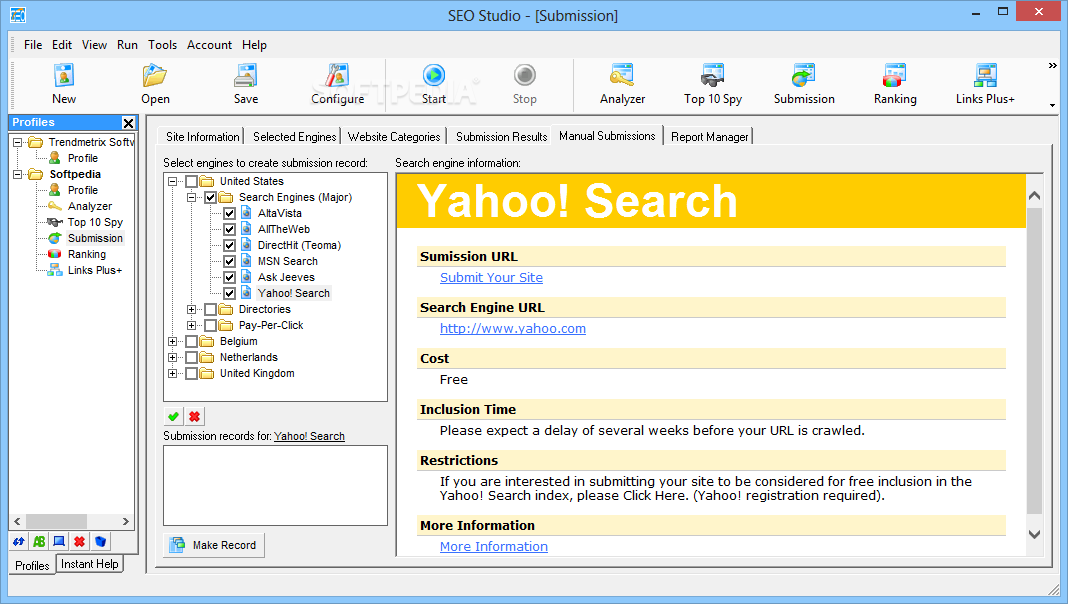Image resolution: width=1068 pixels, height=604 pixels.
Task: Open the Configure tool
Action: [337, 84]
